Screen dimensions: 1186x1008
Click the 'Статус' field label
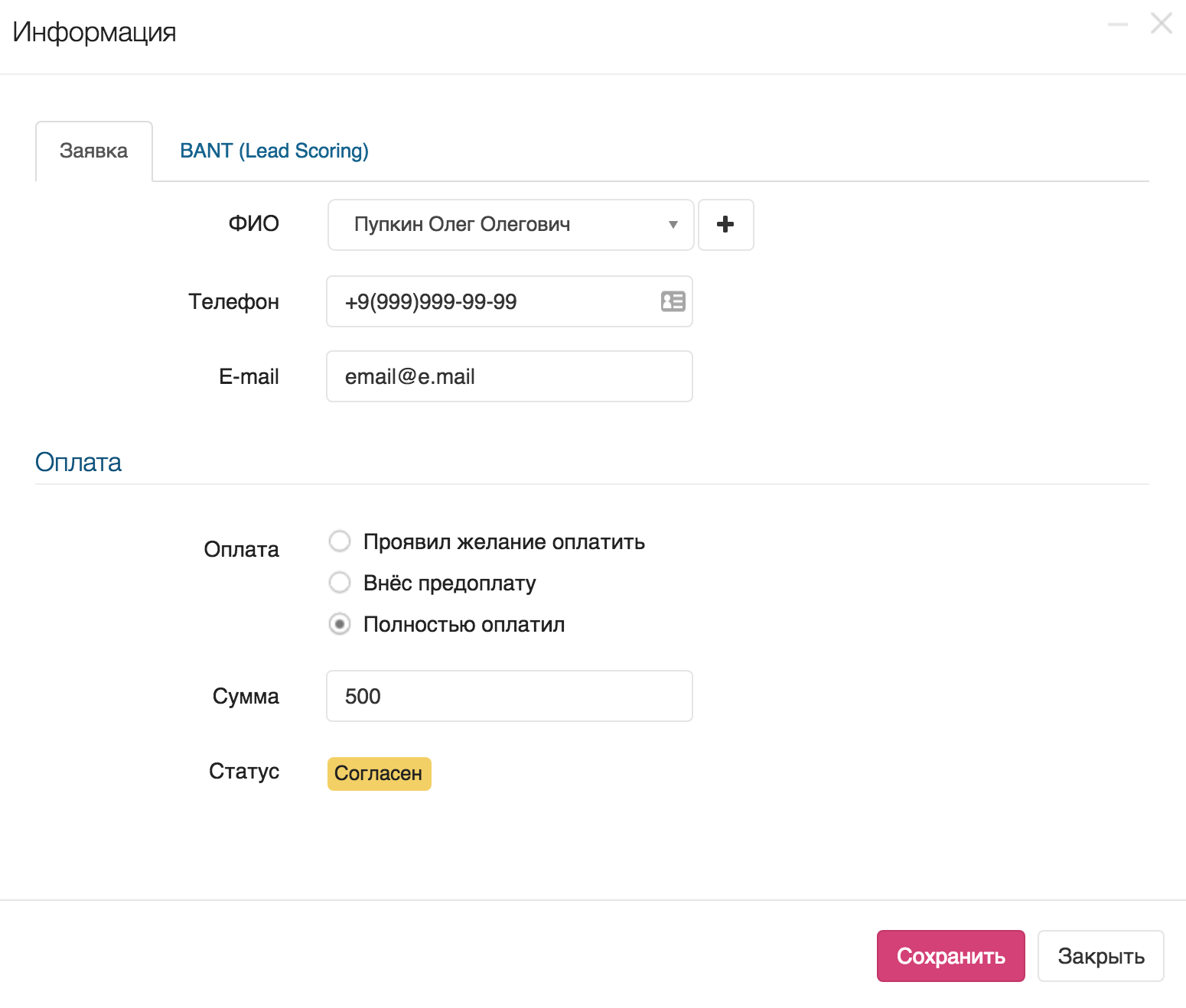point(244,772)
